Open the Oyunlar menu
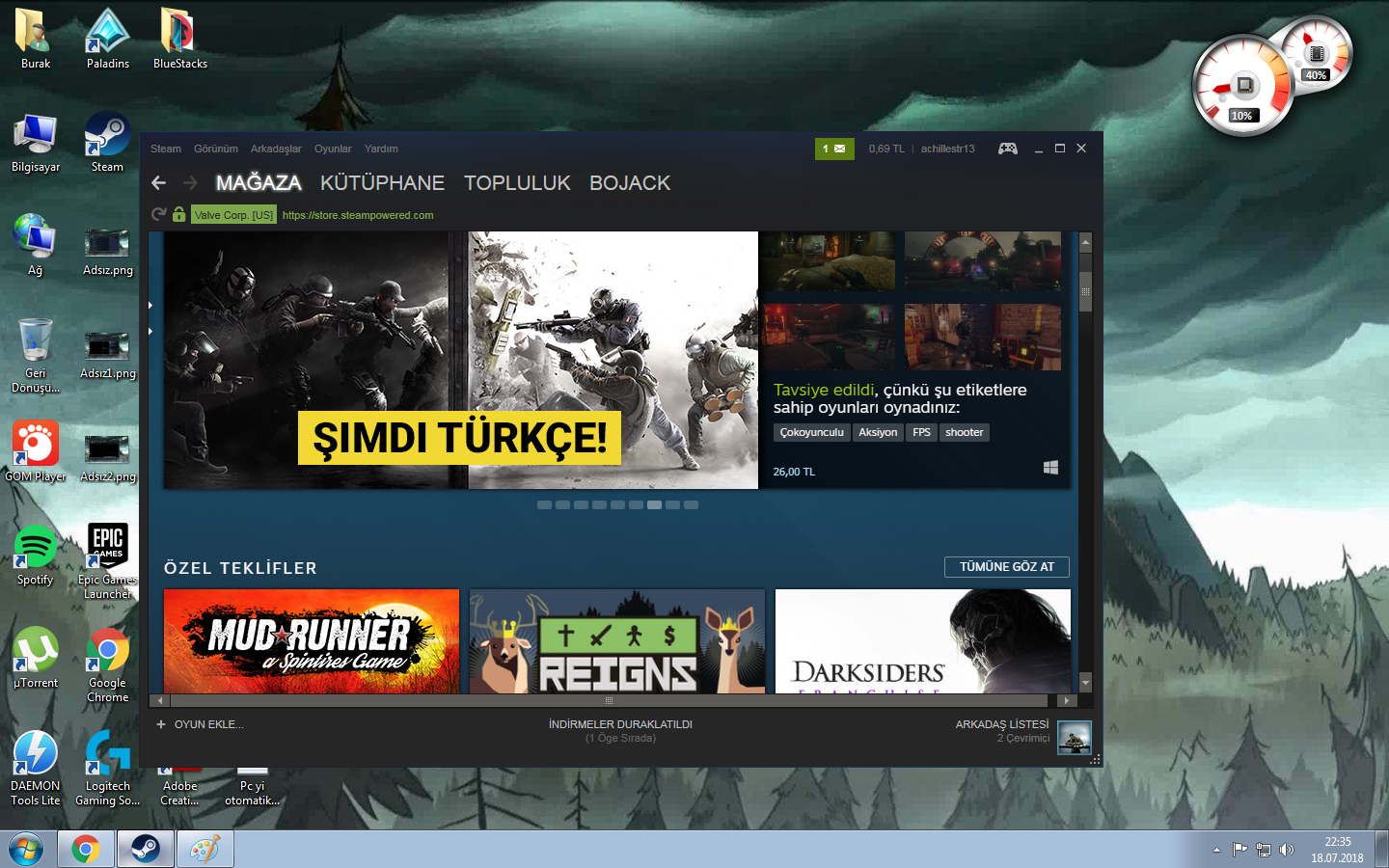Image resolution: width=1389 pixels, height=868 pixels. click(x=333, y=149)
